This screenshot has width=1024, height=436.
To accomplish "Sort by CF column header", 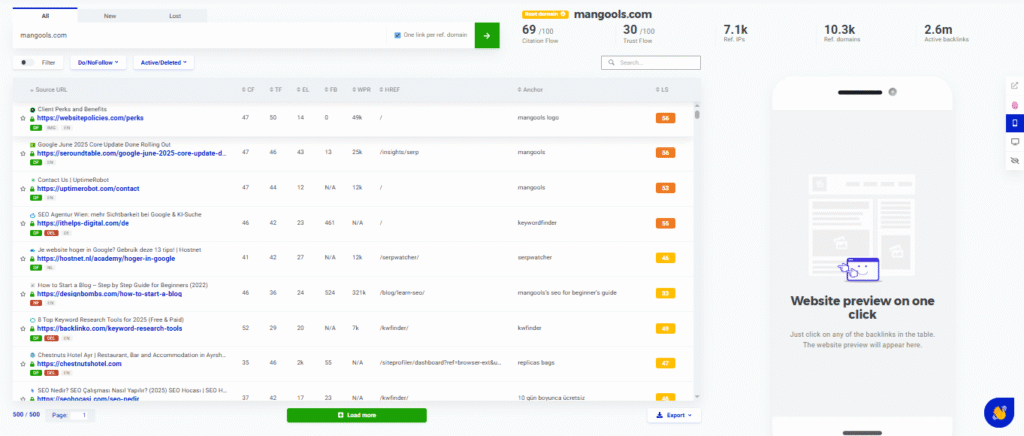I will click(x=248, y=89).
